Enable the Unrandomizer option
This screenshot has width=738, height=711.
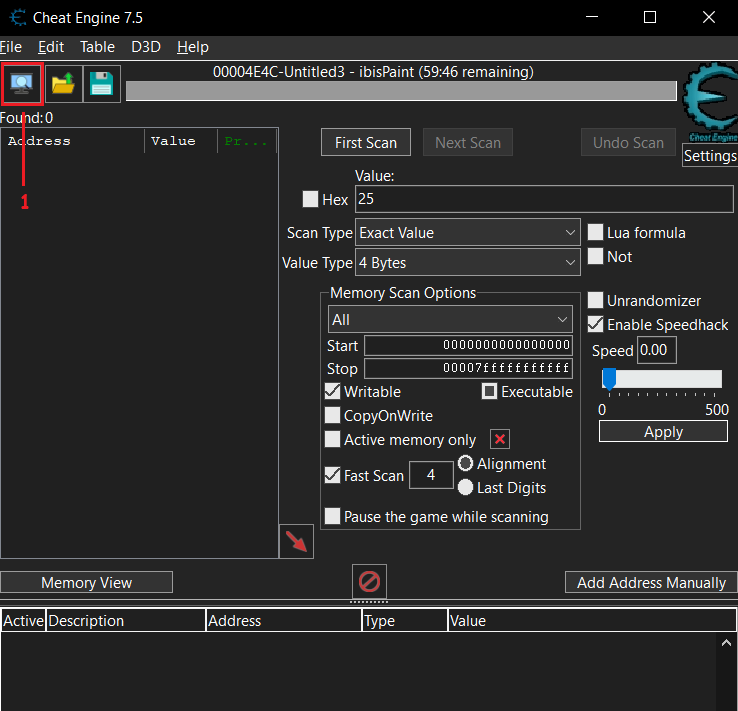coord(595,300)
